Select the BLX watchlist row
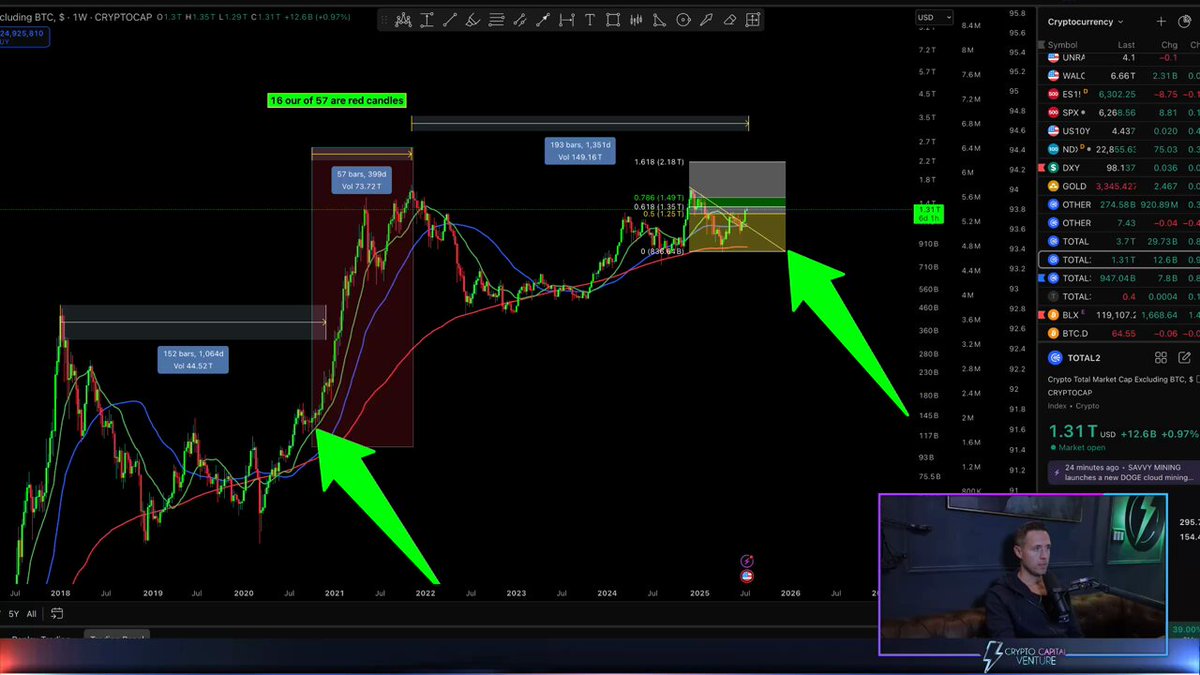Screen dimensions: 1200x675 (x=1119, y=314)
